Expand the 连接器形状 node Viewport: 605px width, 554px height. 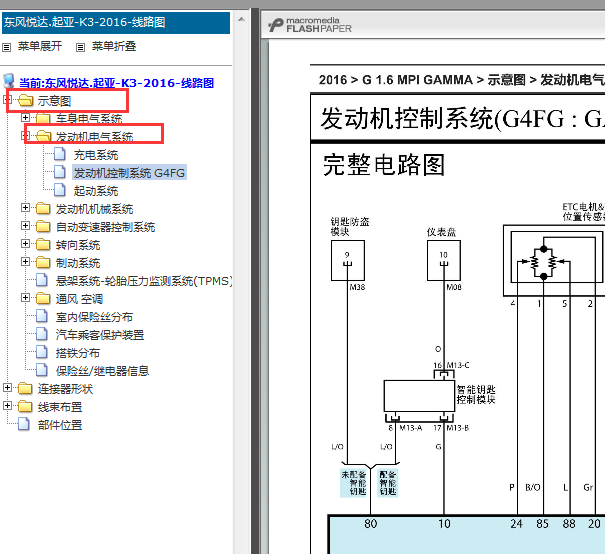tap(7, 387)
